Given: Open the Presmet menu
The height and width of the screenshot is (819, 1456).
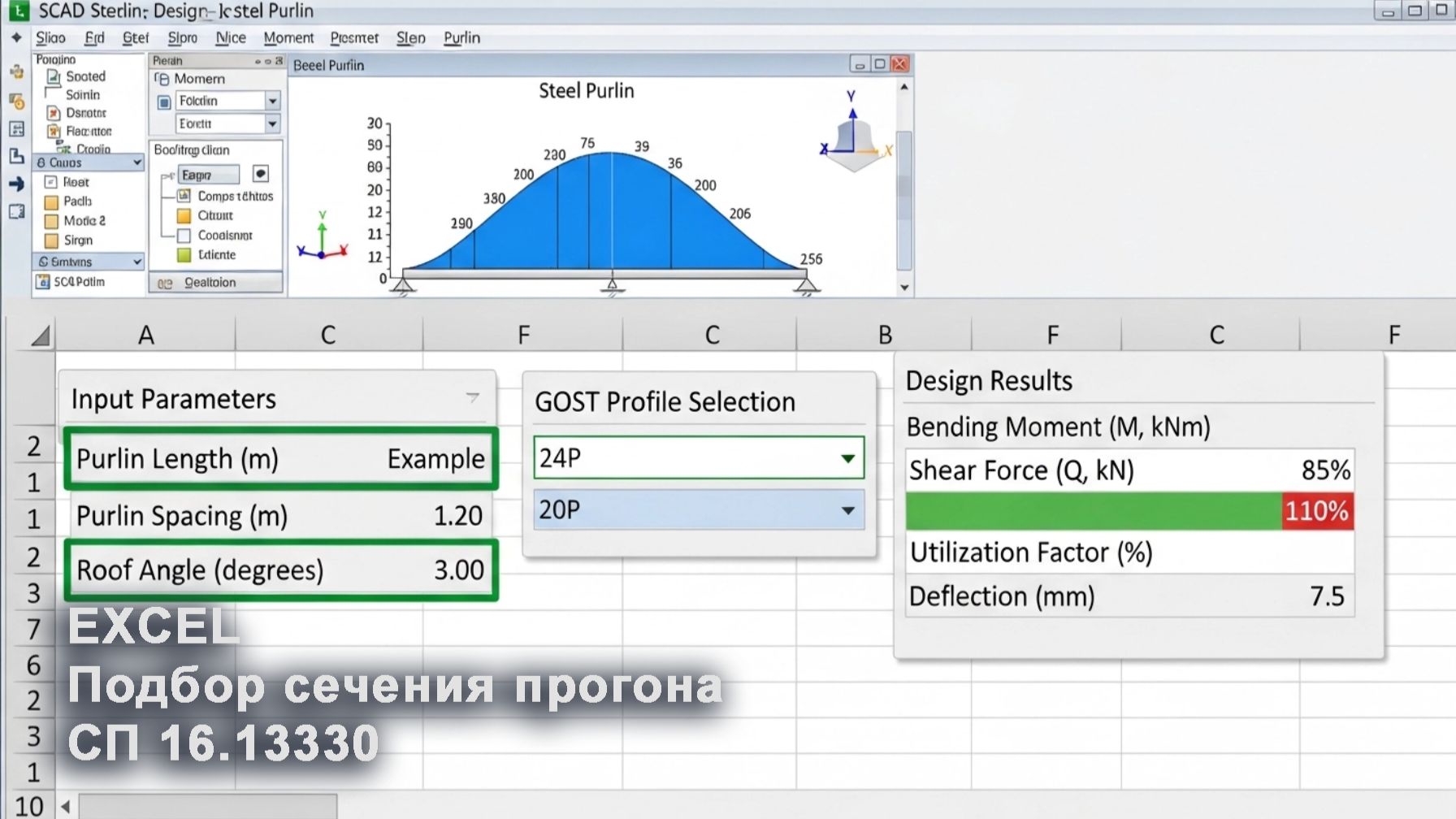Looking at the screenshot, I should [x=354, y=38].
